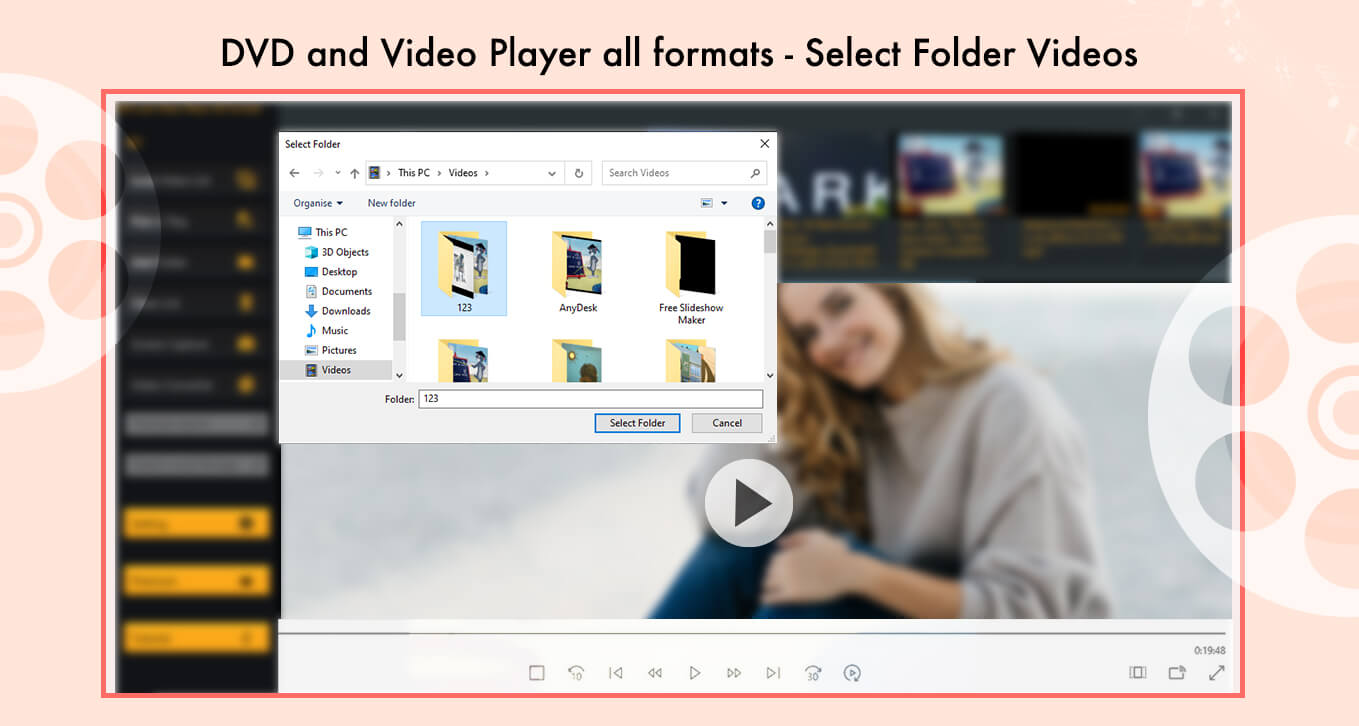Click the search magnifier icon
Image resolution: width=1359 pixels, height=726 pixels.
point(755,173)
